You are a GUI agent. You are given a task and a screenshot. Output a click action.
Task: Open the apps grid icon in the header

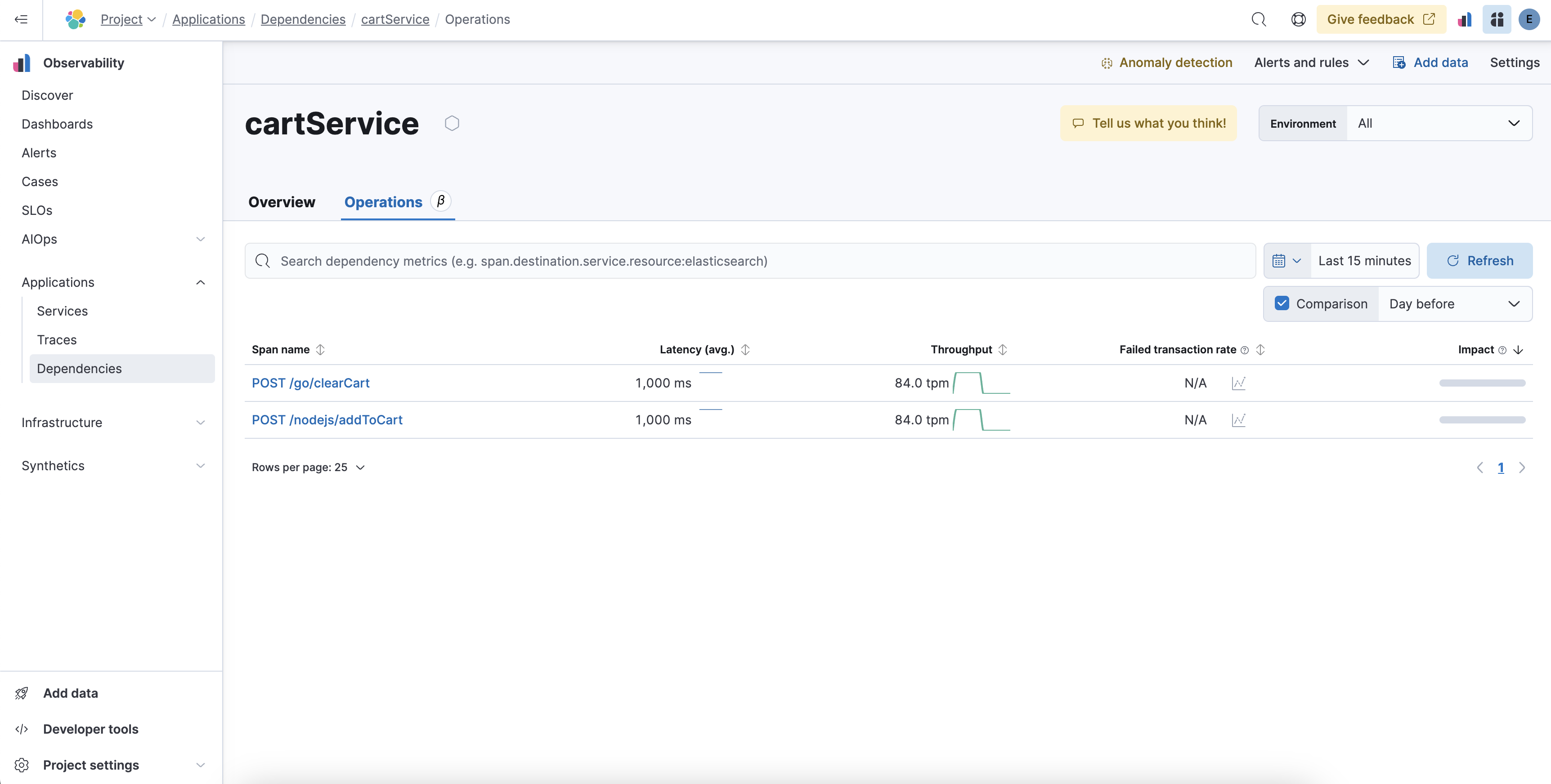[x=1497, y=19]
